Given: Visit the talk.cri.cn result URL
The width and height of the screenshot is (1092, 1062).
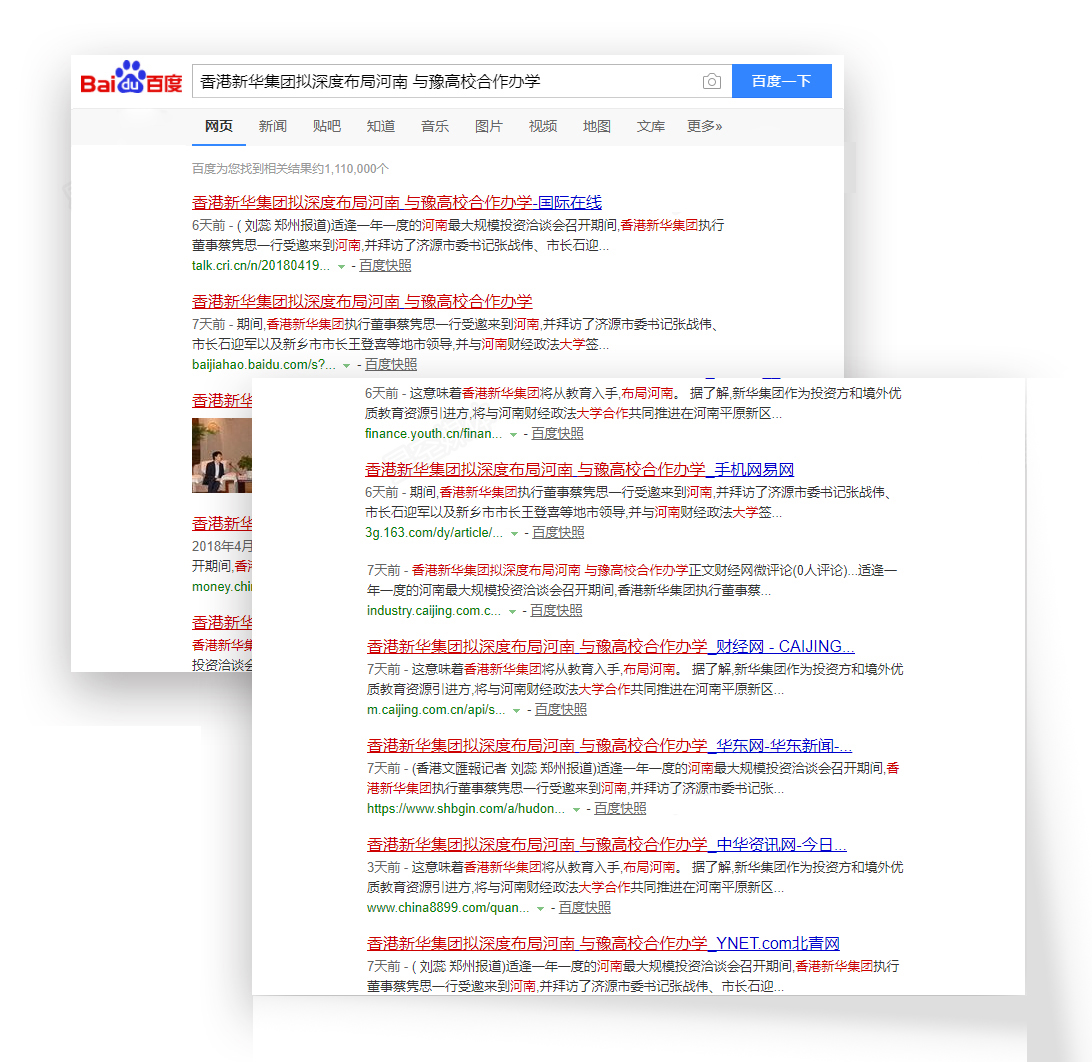Looking at the screenshot, I should coord(260,265).
